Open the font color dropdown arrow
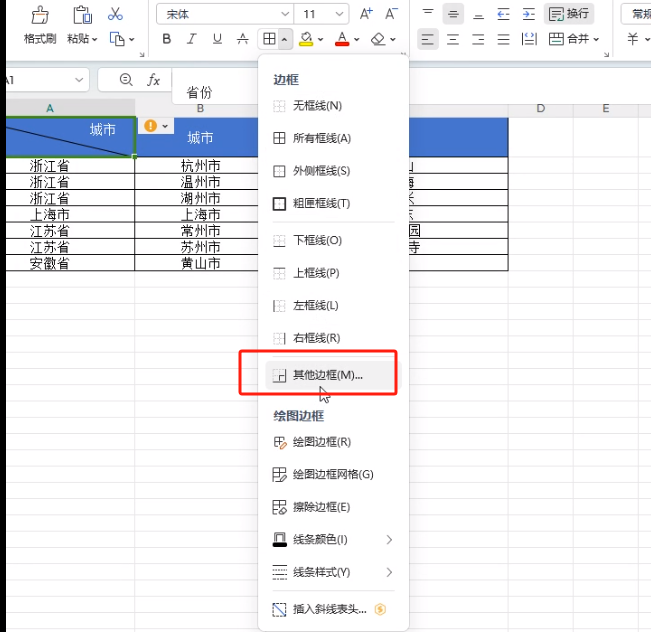651x632 pixels. click(x=357, y=39)
